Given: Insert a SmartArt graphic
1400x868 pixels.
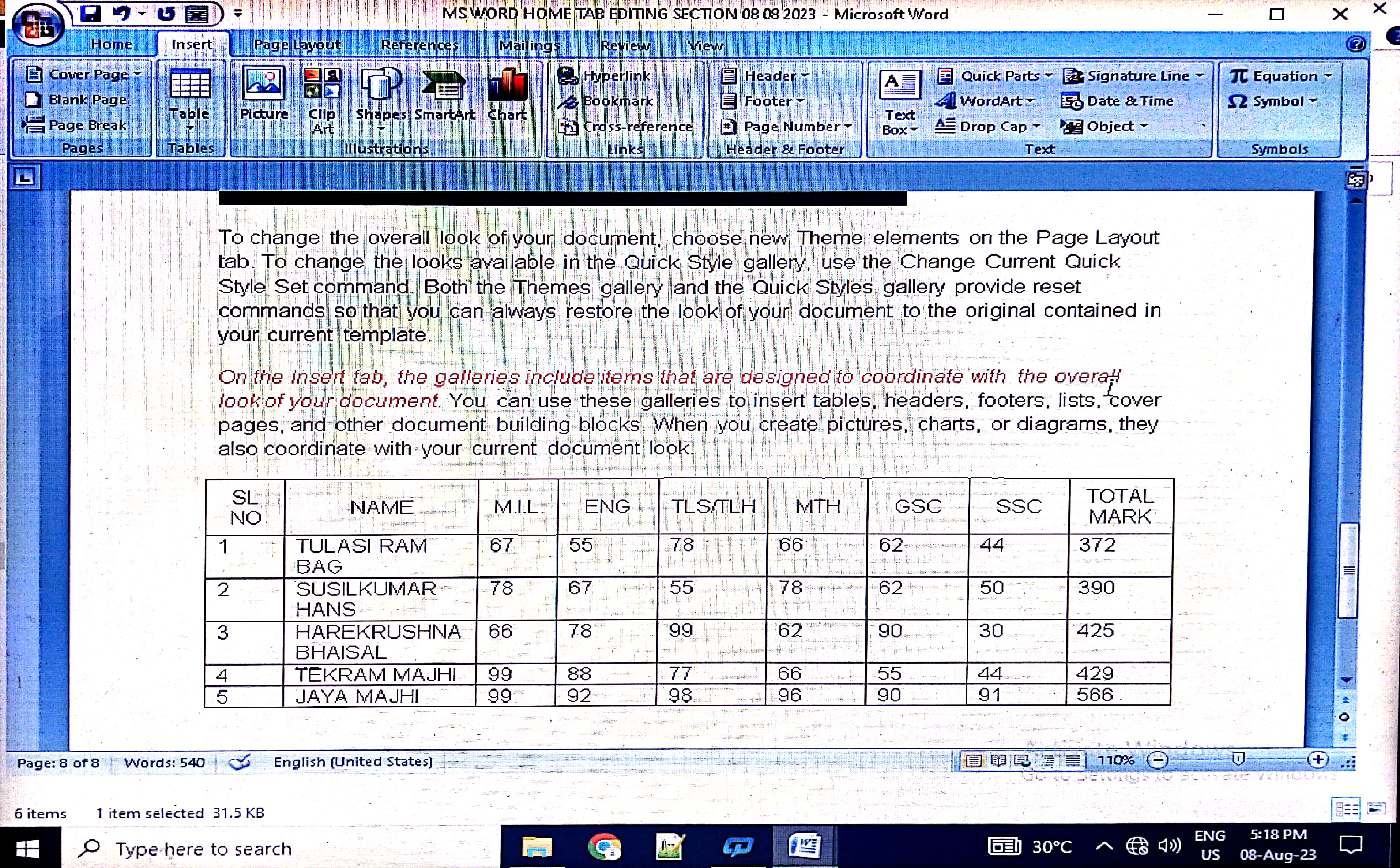Looking at the screenshot, I should [444, 95].
